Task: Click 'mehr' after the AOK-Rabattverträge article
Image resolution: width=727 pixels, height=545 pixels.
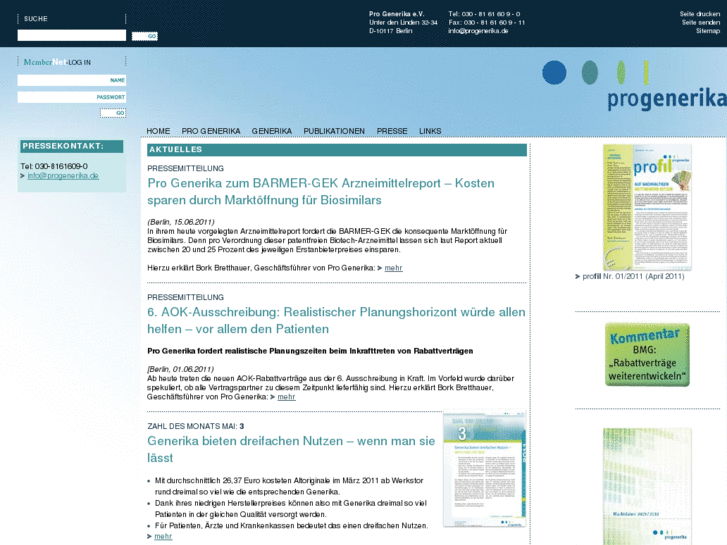Action: coord(286,397)
